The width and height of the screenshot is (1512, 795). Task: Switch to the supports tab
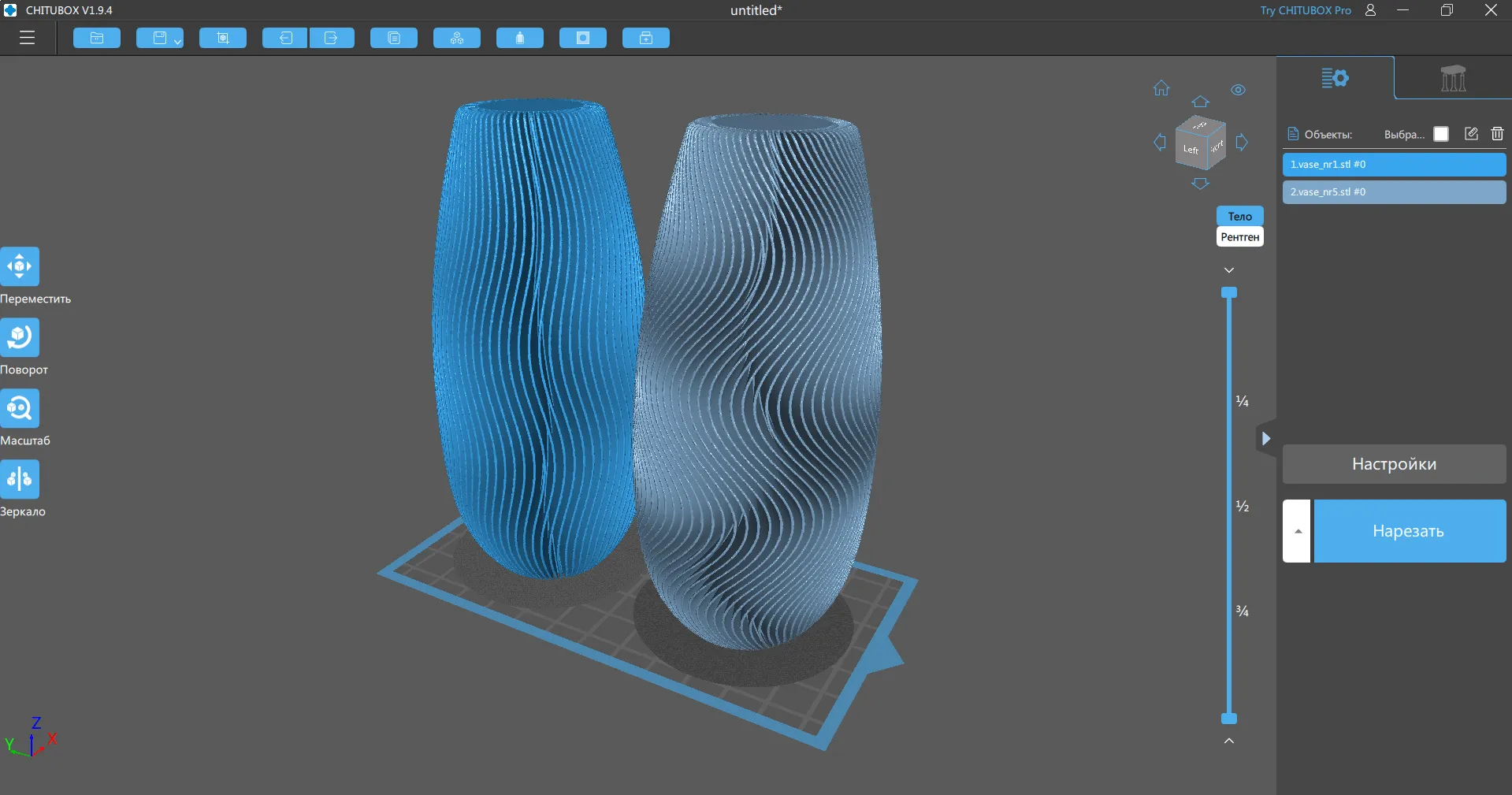(1452, 78)
